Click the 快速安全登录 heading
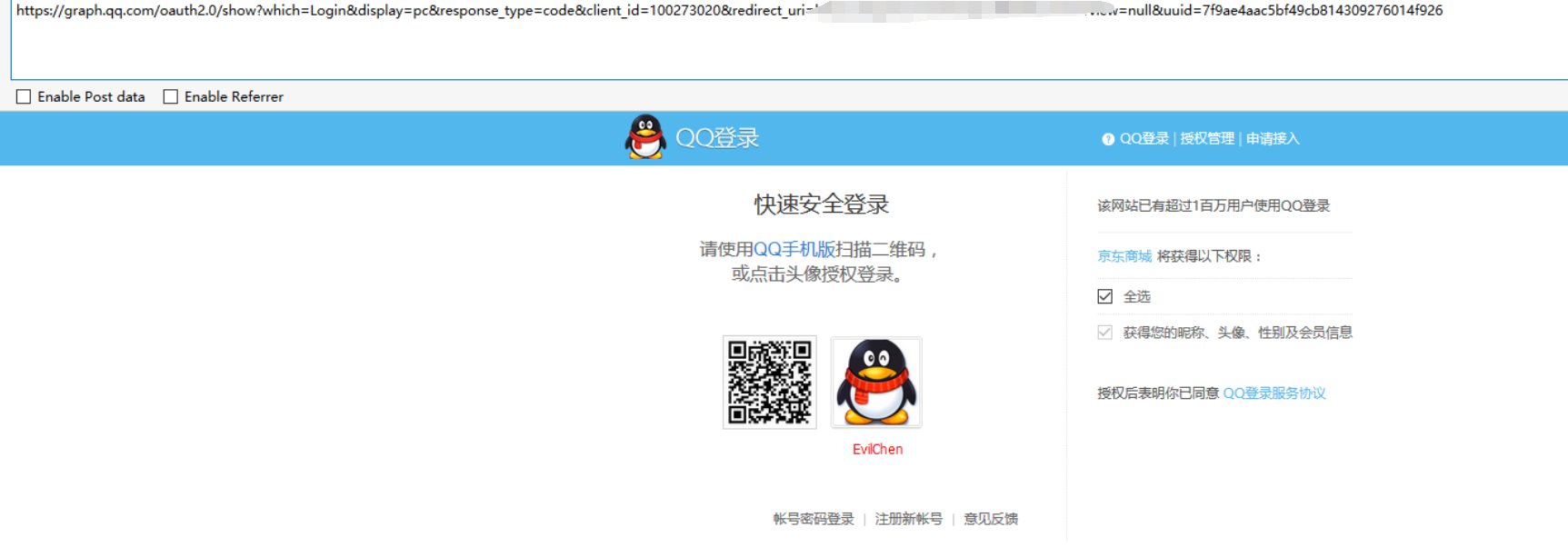This screenshot has width=1568, height=547. pos(822,204)
